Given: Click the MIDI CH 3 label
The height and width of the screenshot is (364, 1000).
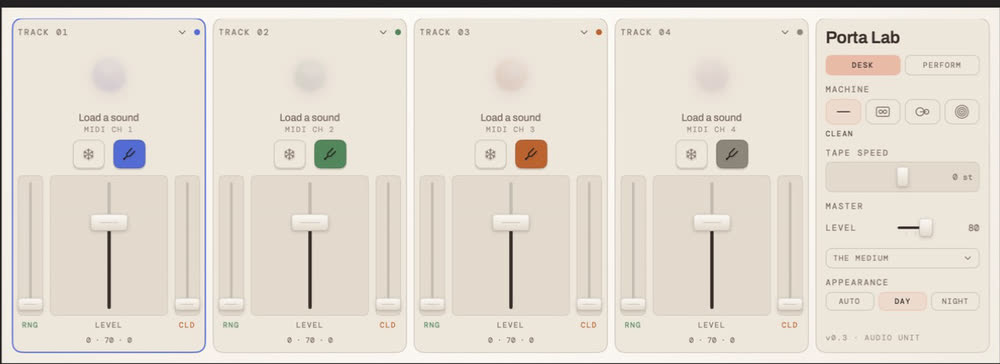Looking at the screenshot, I should pyautogui.click(x=511, y=129).
